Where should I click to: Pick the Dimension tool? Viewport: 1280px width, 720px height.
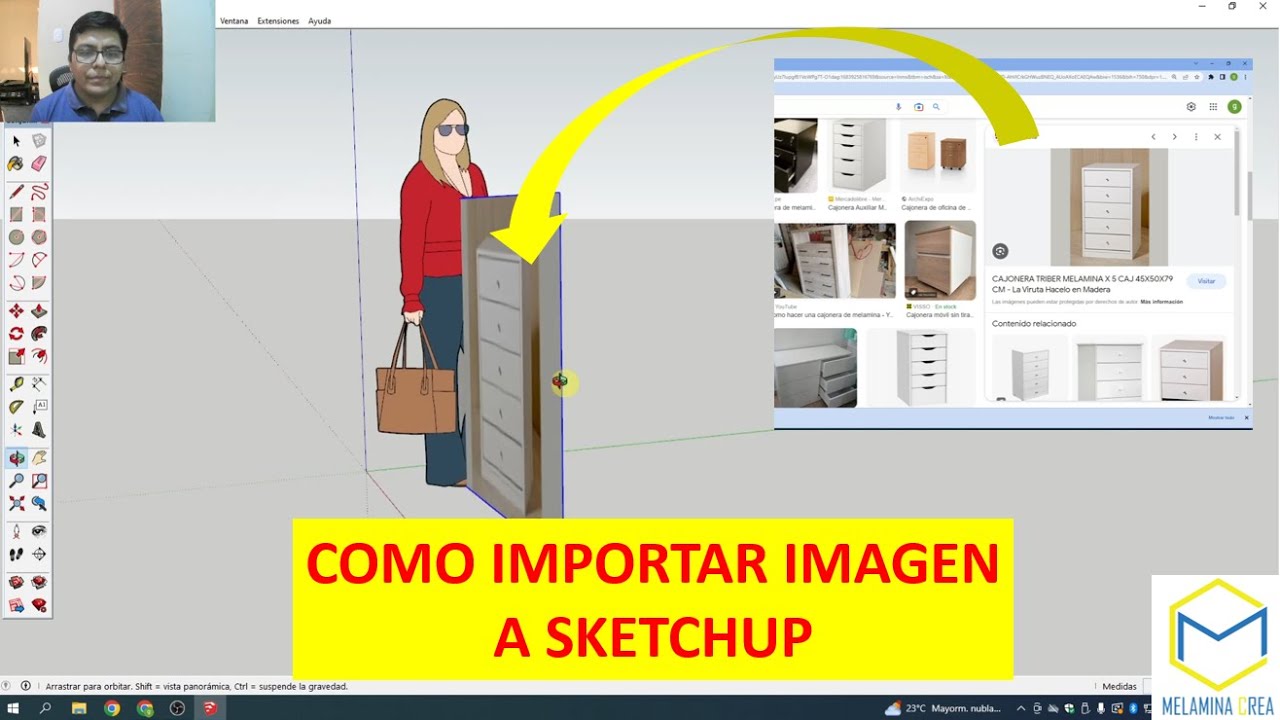39,384
